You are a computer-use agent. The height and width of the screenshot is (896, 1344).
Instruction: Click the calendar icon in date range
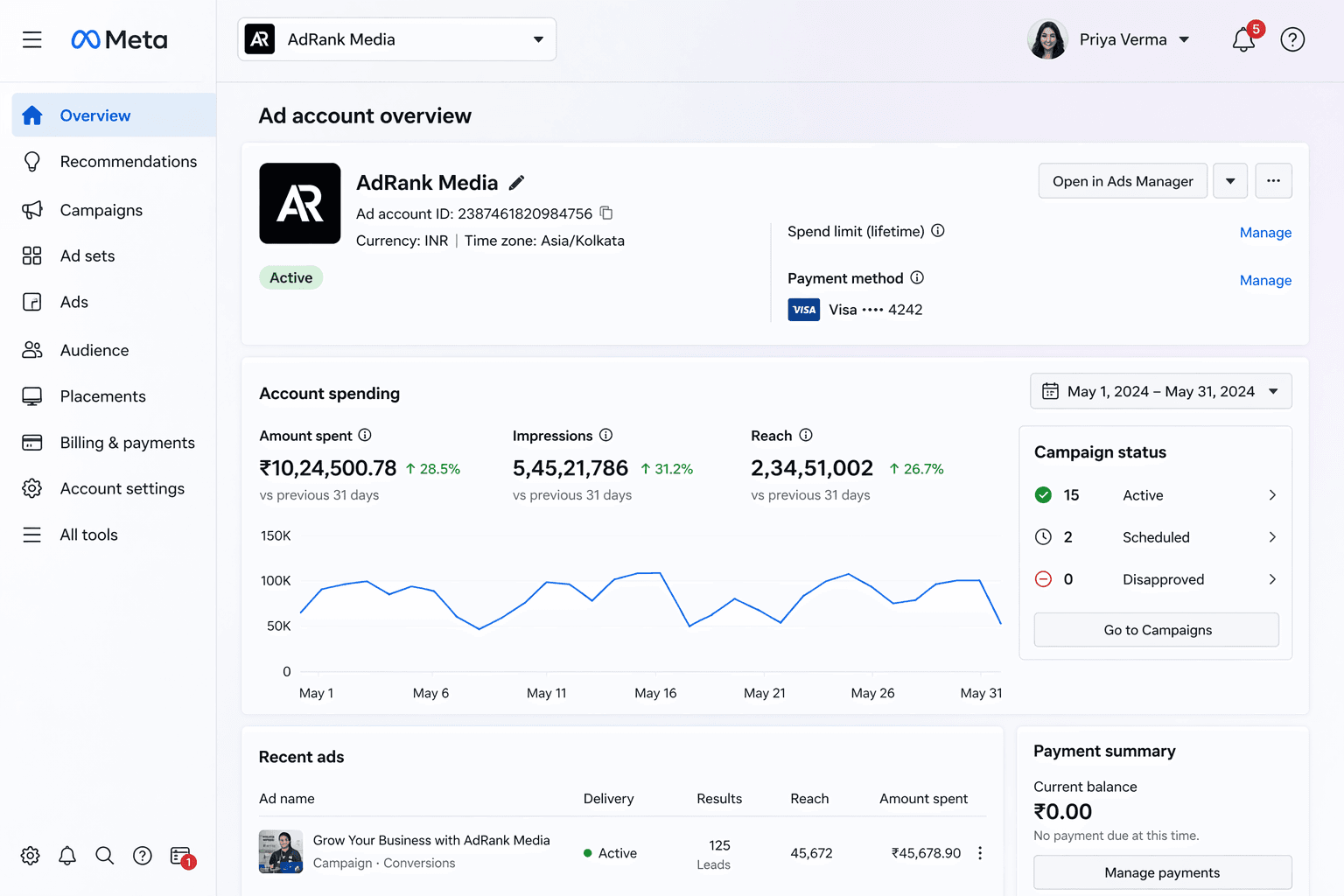click(1050, 391)
